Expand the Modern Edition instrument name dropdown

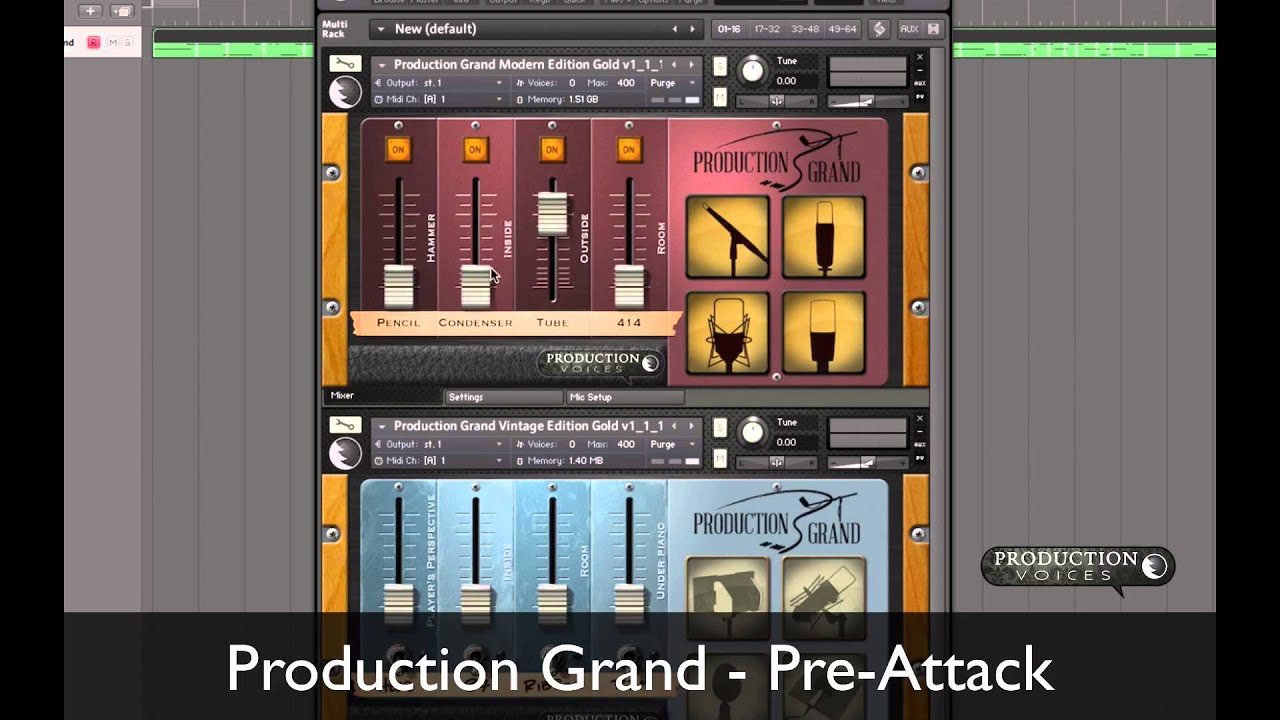381,65
